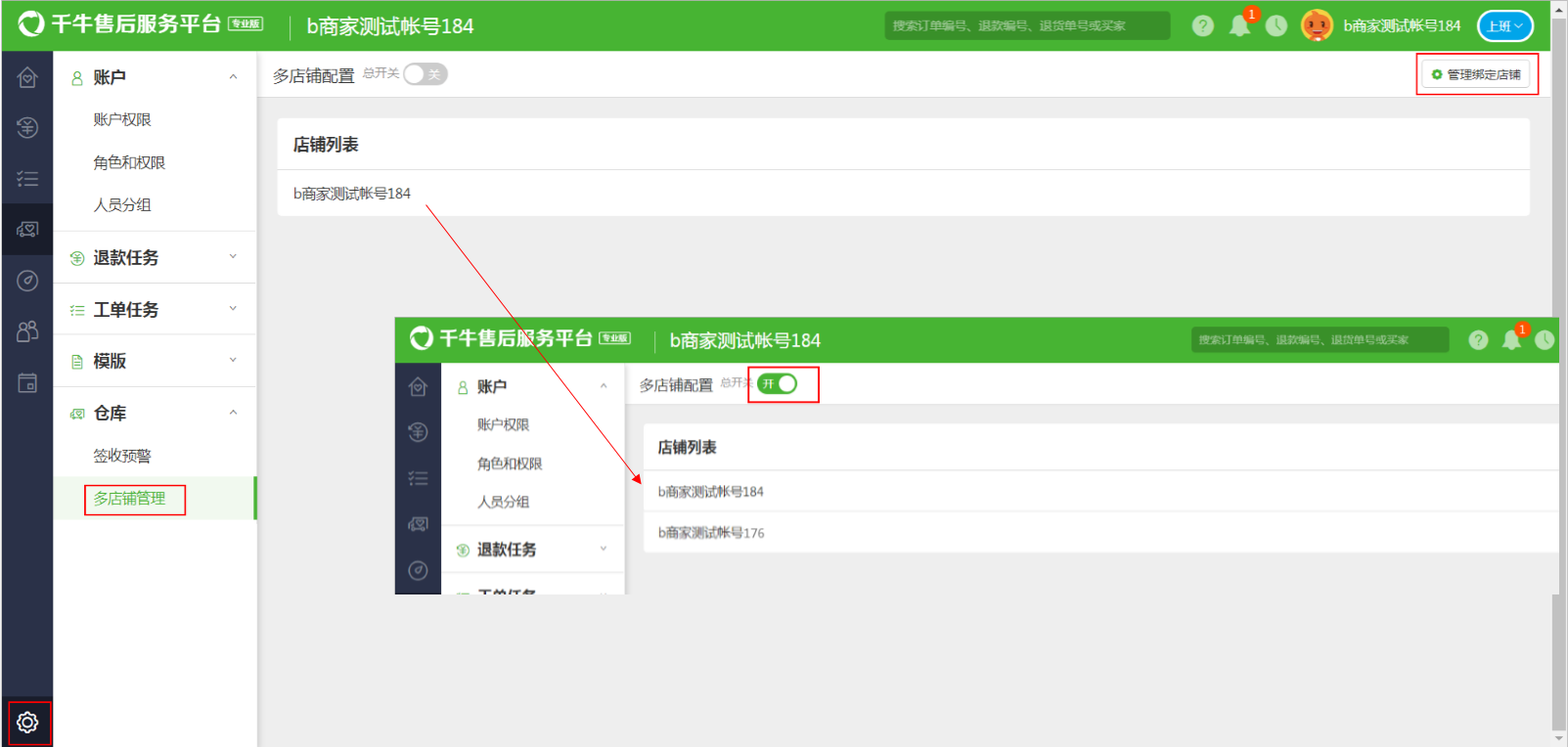This screenshot has height=747, width=1568.
Task: Open the refund yen icon in left sidebar
Action: (x=27, y=127)
